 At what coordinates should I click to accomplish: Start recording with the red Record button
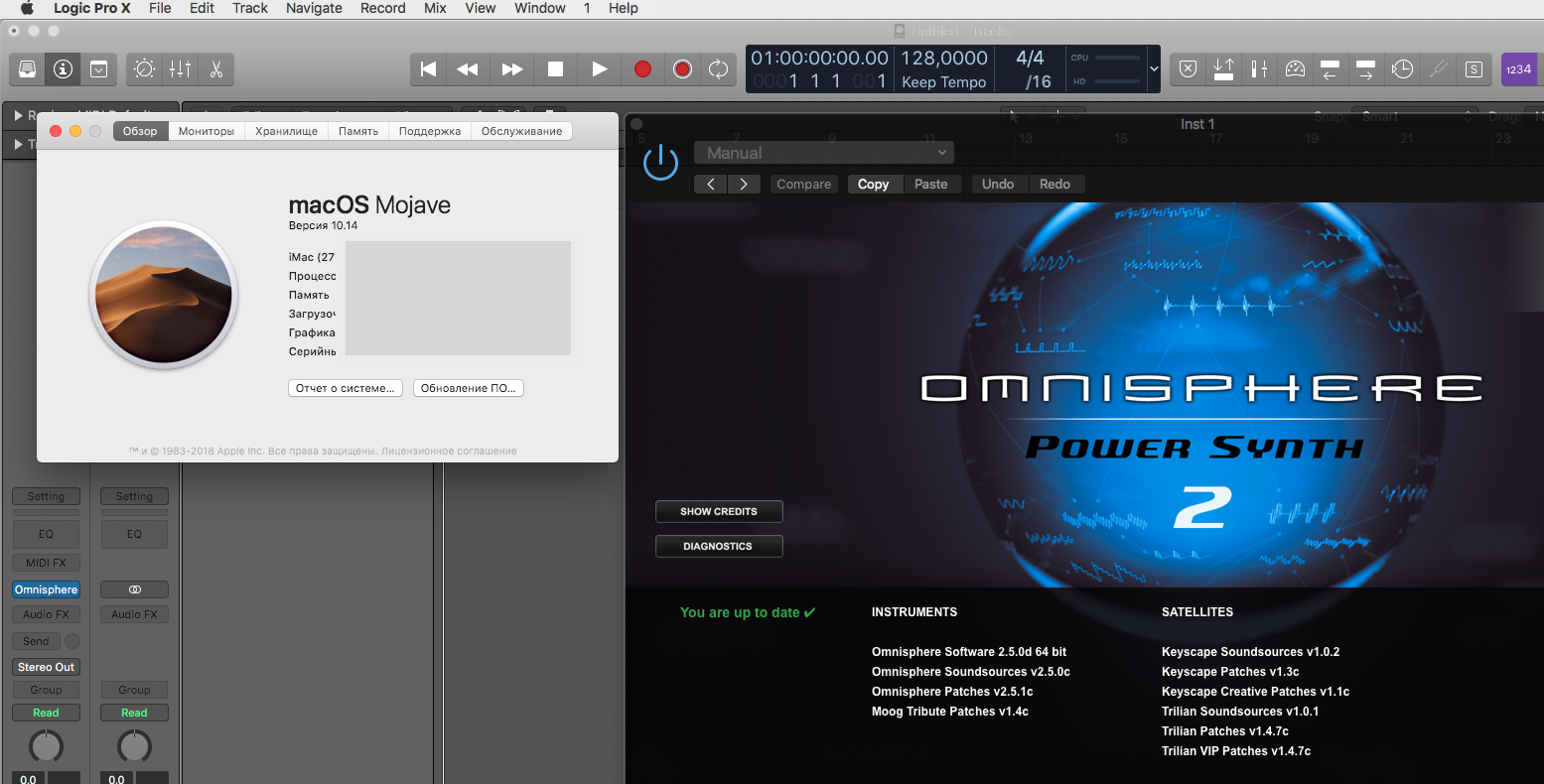(642, 69)
